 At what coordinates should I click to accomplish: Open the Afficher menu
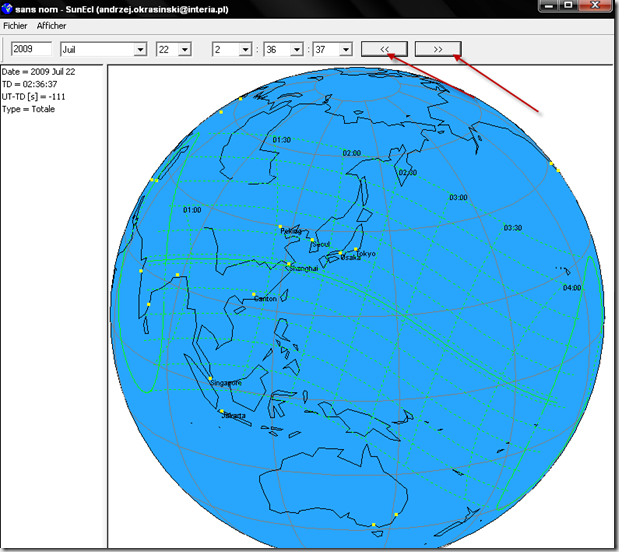pyautogui.click(x=51, y=26)
